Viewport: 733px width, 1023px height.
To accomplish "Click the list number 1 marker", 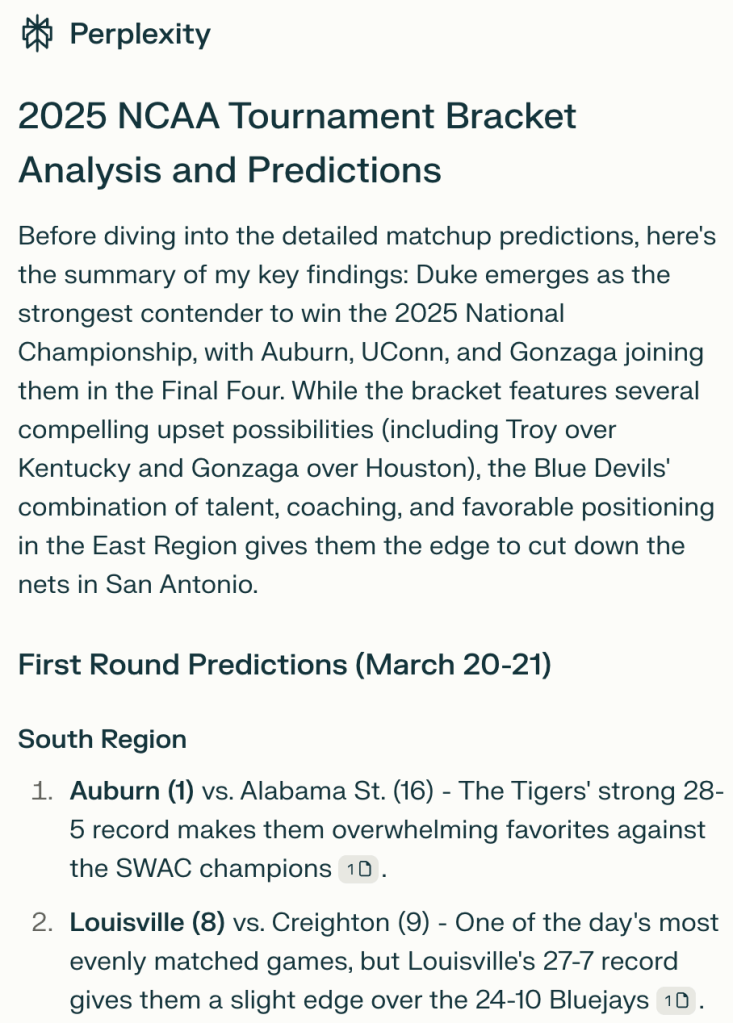I will (x=42, y=791).
